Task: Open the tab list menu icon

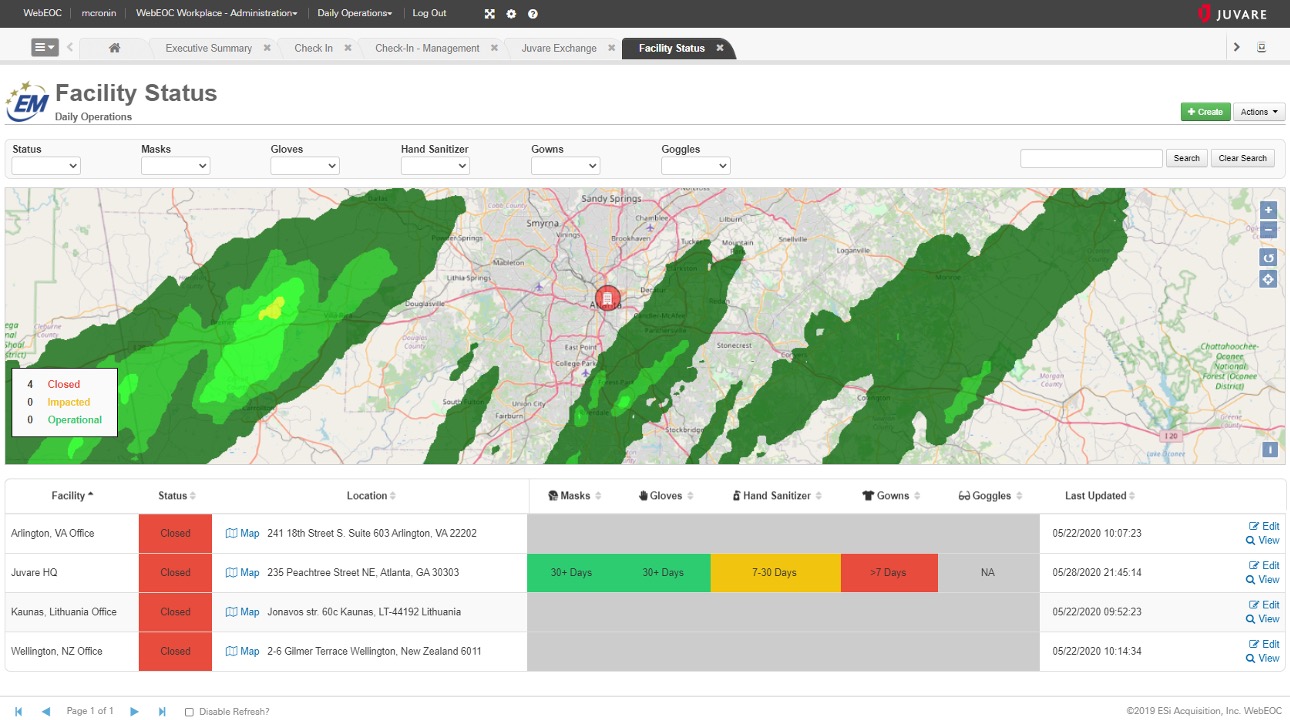Action: (x=44, y=47)
